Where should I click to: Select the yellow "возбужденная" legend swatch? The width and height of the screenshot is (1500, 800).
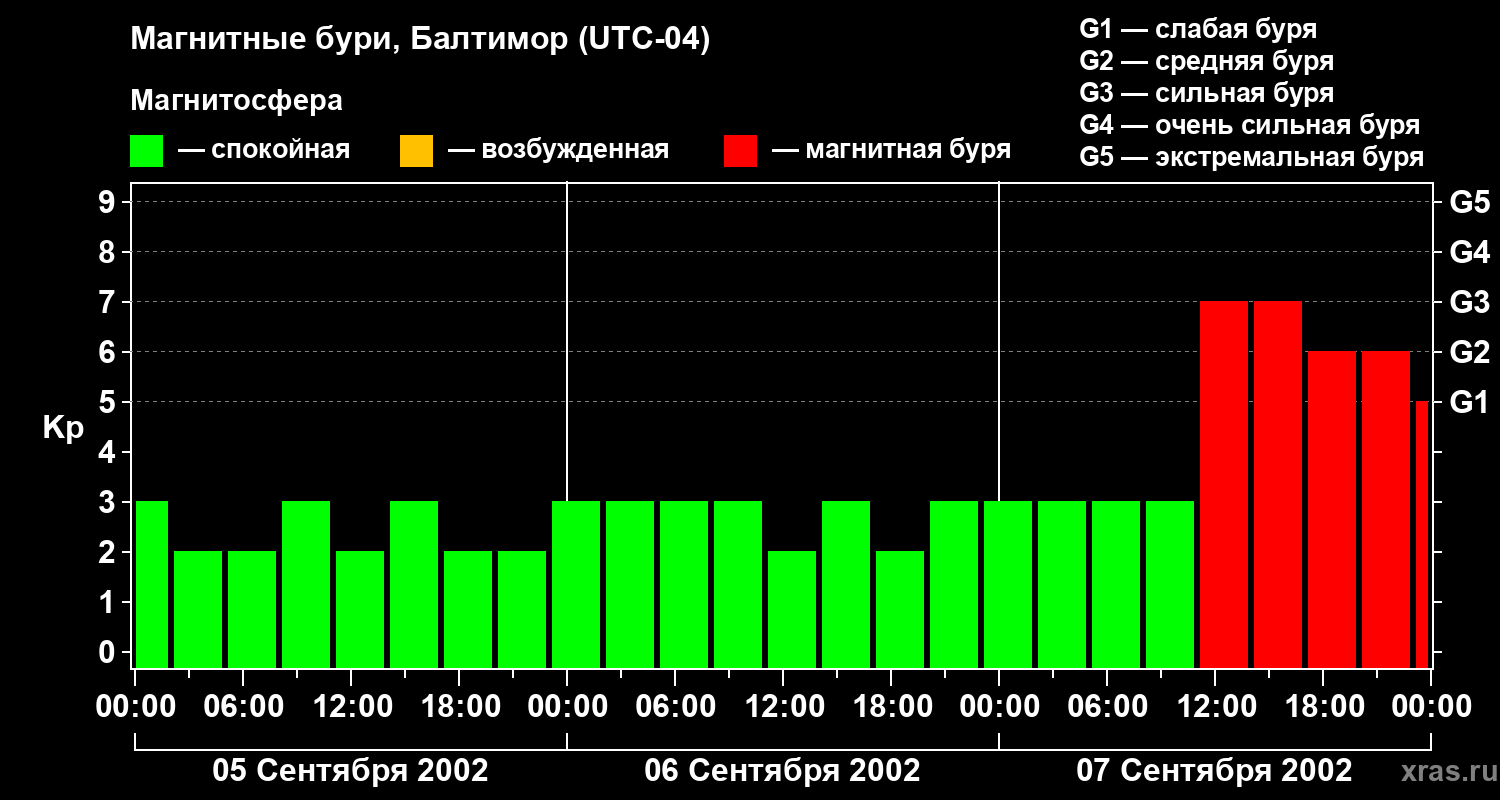[416, 151]
